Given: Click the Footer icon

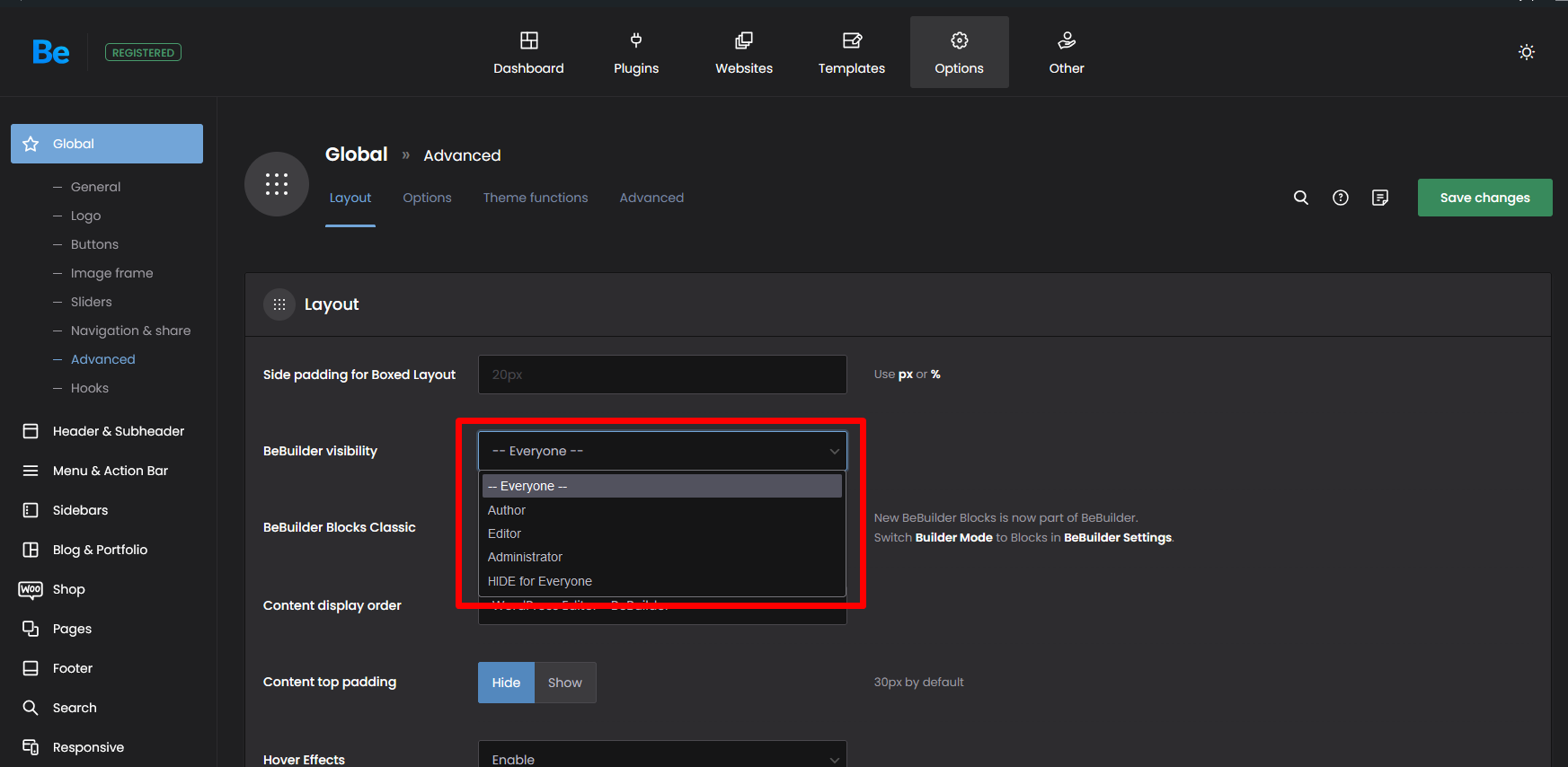Looking at the screenshot, I should tap(31, 668).
